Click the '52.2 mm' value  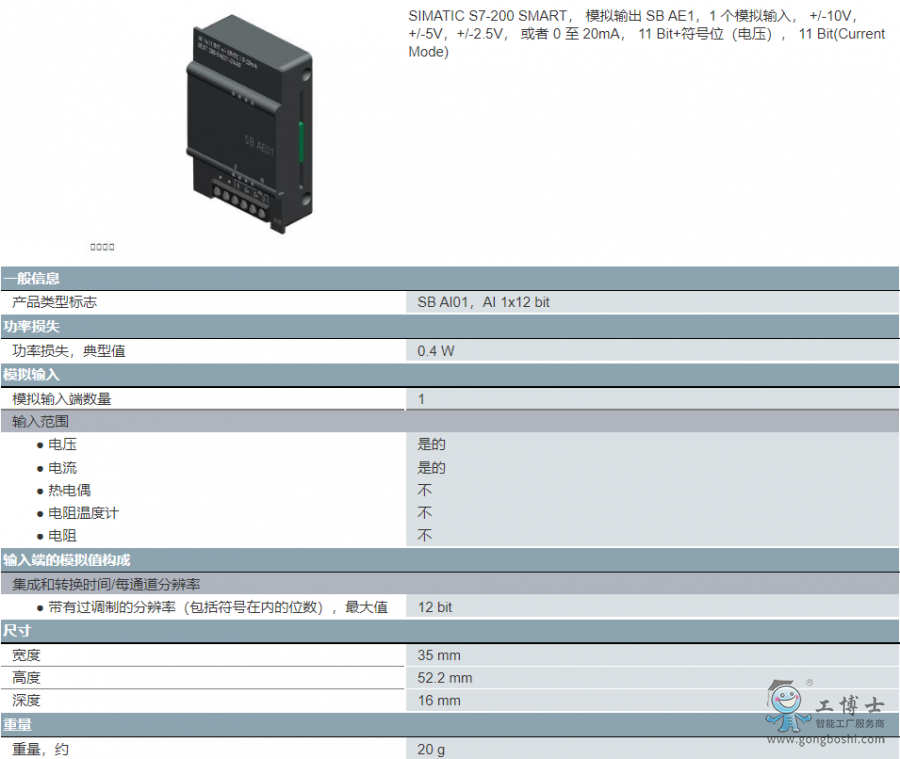click(x=444, y=678)
